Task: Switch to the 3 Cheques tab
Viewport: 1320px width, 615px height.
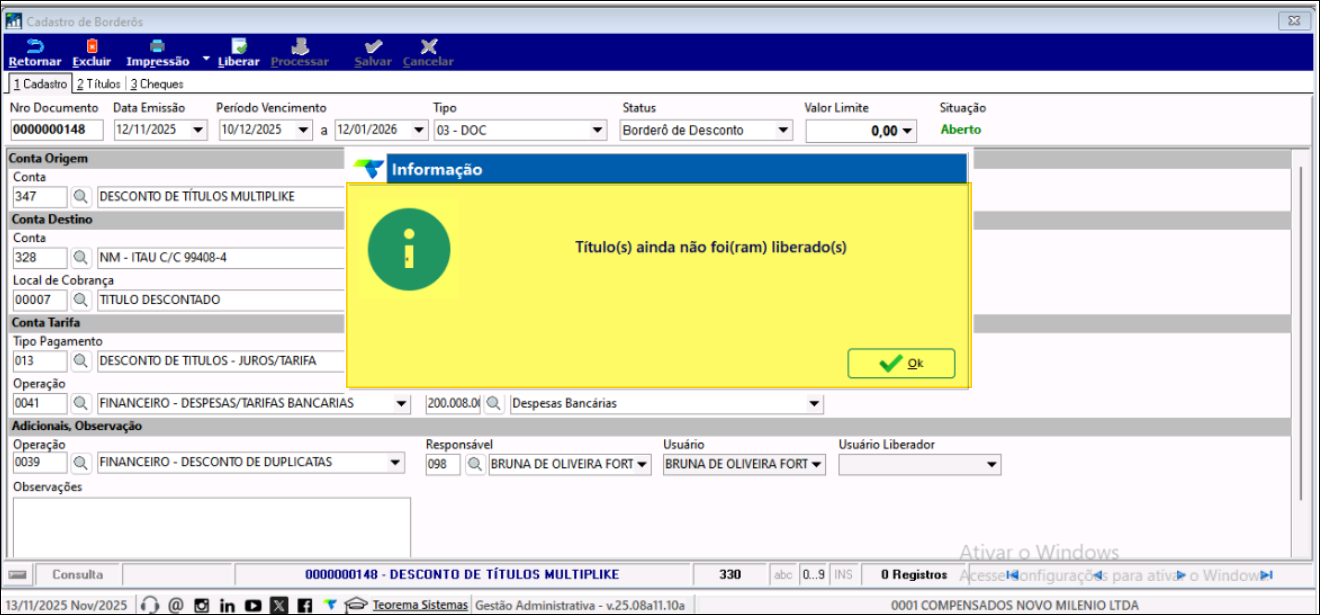Action: tap(157, 84)
